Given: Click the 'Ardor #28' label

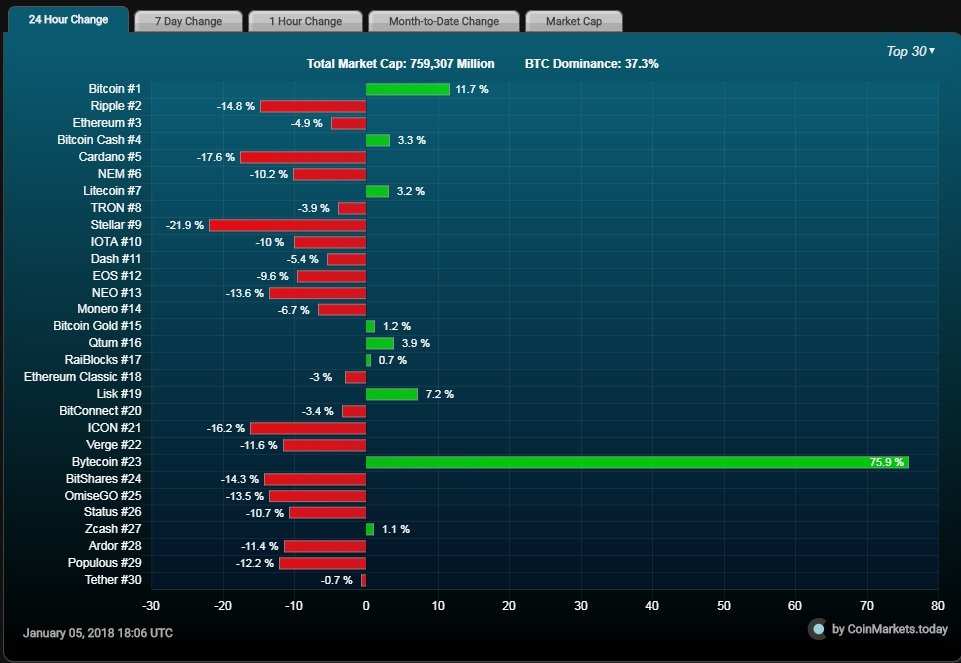Looking at the screenshot, I should [115, 545].
